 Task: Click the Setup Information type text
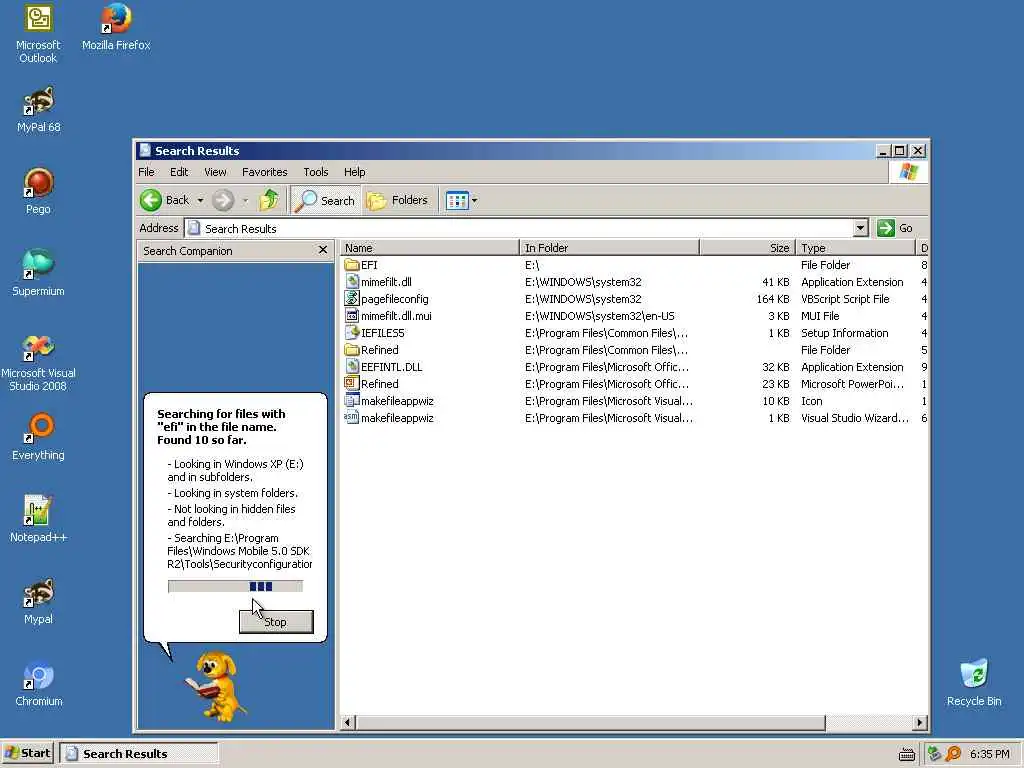(x=844, y=333)
